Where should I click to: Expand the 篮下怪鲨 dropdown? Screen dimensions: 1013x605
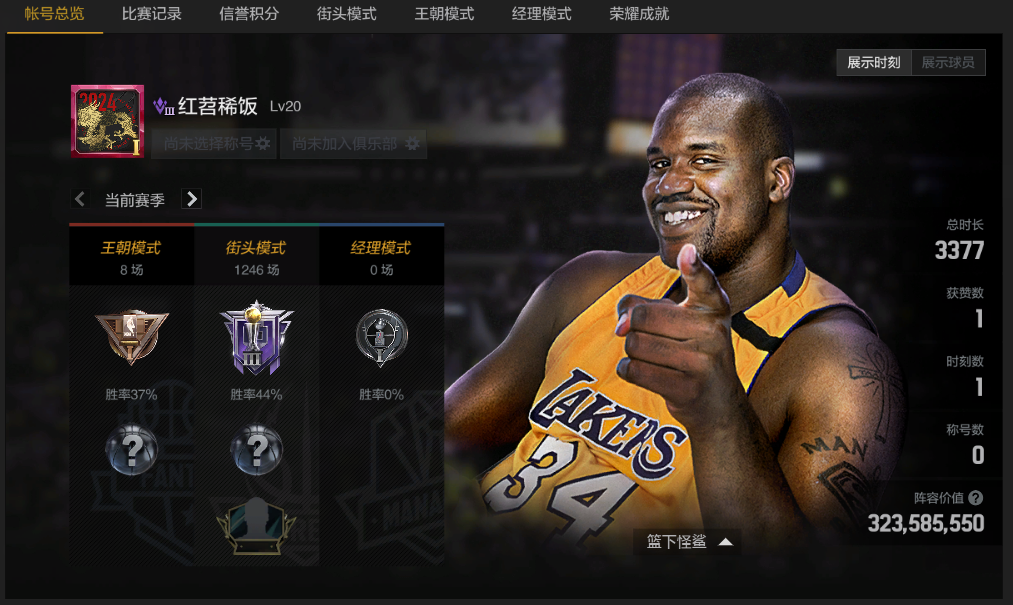point(687,542)
